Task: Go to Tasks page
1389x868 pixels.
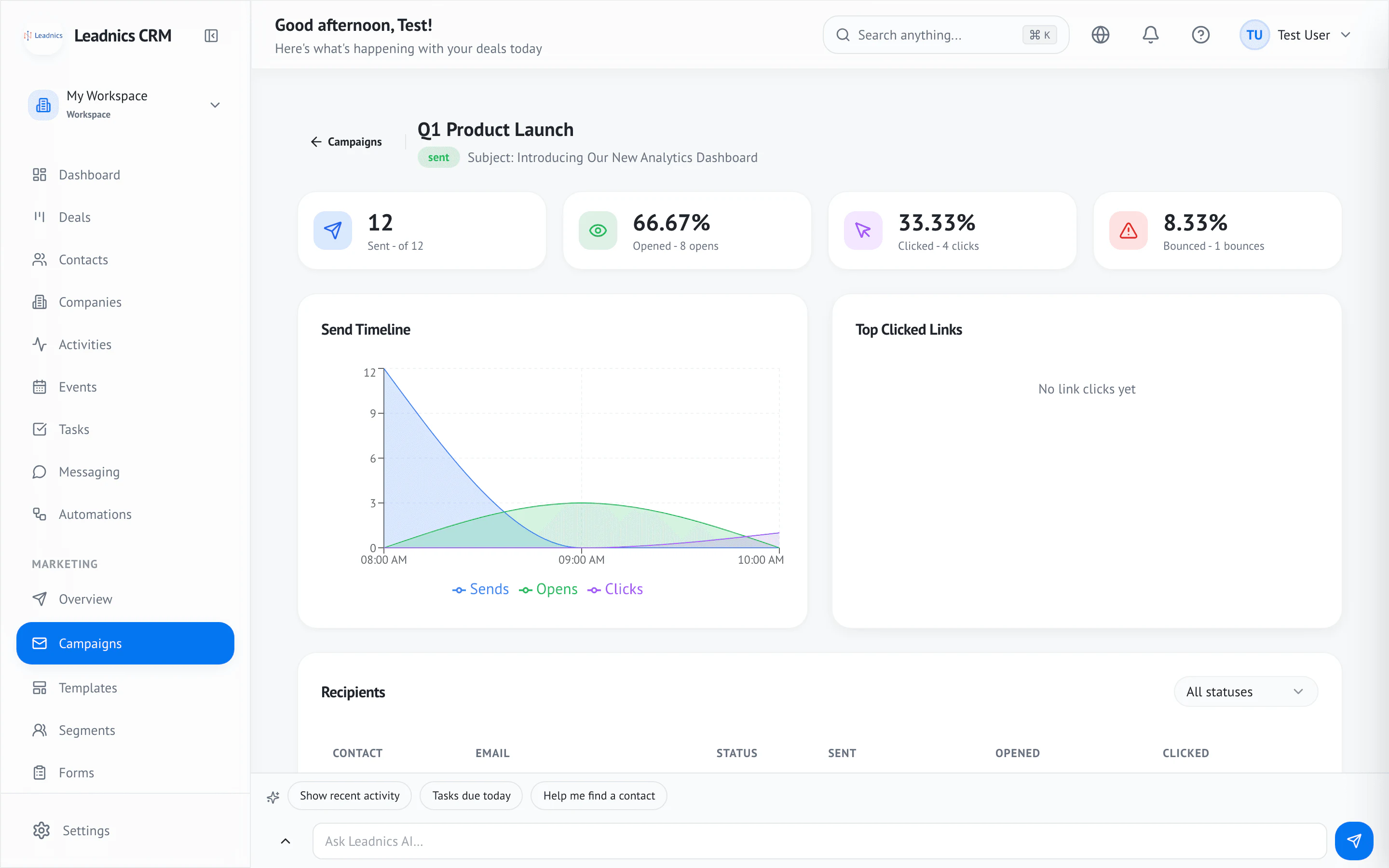Action: pos(125,430)
